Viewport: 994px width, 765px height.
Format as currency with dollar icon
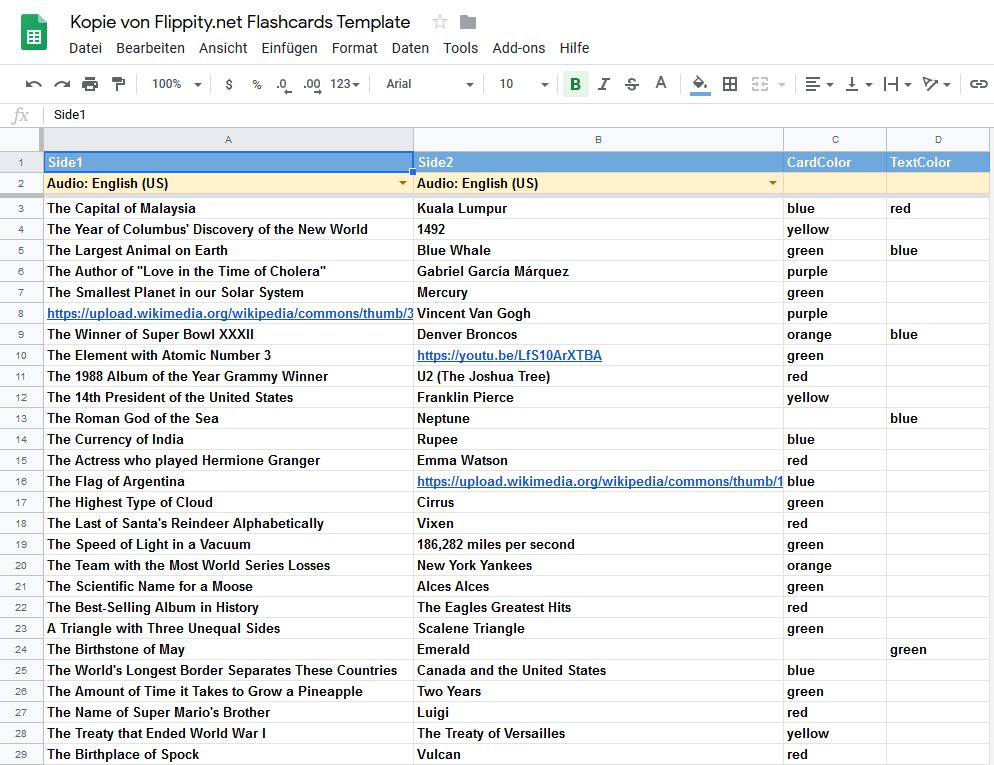[x=229, y=84]
